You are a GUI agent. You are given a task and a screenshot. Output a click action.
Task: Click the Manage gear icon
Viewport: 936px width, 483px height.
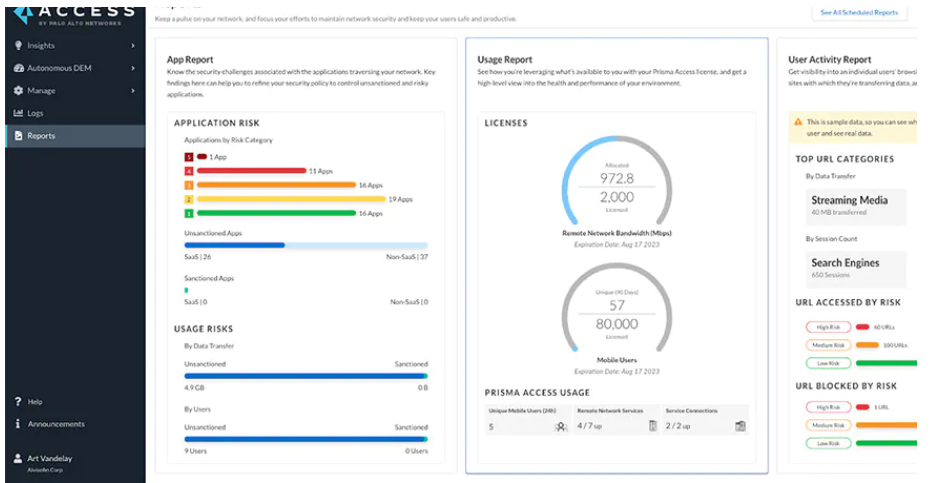coord(19,91)
